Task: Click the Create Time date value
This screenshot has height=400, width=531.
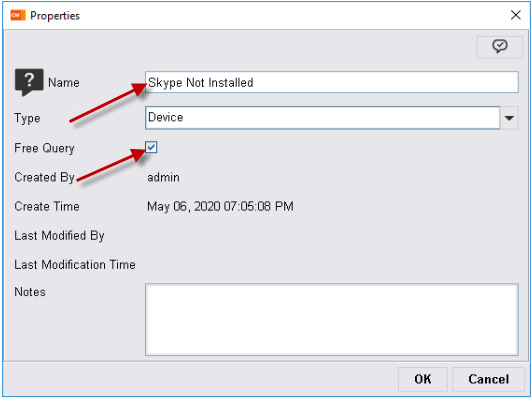Action: click(x=220, y=207)
